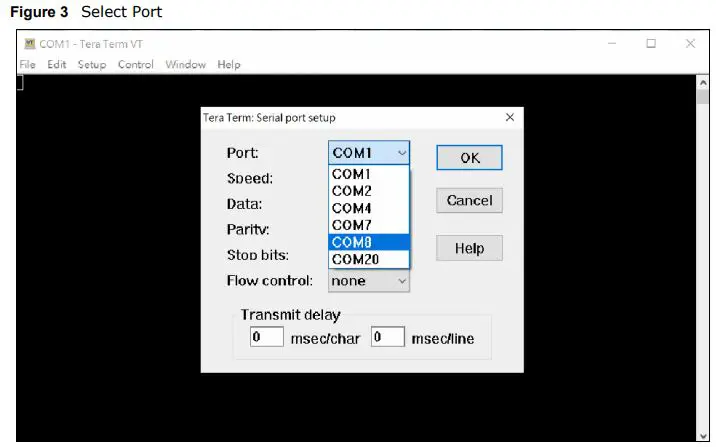Select COM2 in the port list

(x=369, y=191)
